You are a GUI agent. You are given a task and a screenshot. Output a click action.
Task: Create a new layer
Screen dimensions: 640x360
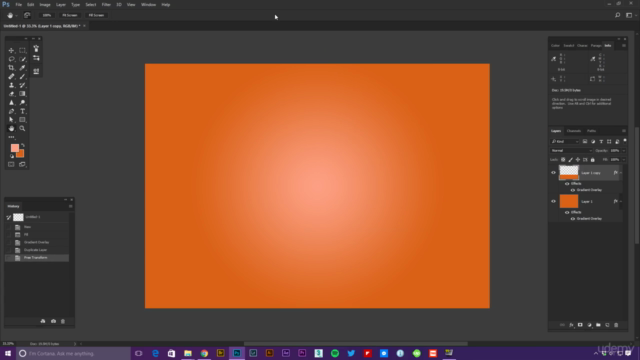[607, 325]
